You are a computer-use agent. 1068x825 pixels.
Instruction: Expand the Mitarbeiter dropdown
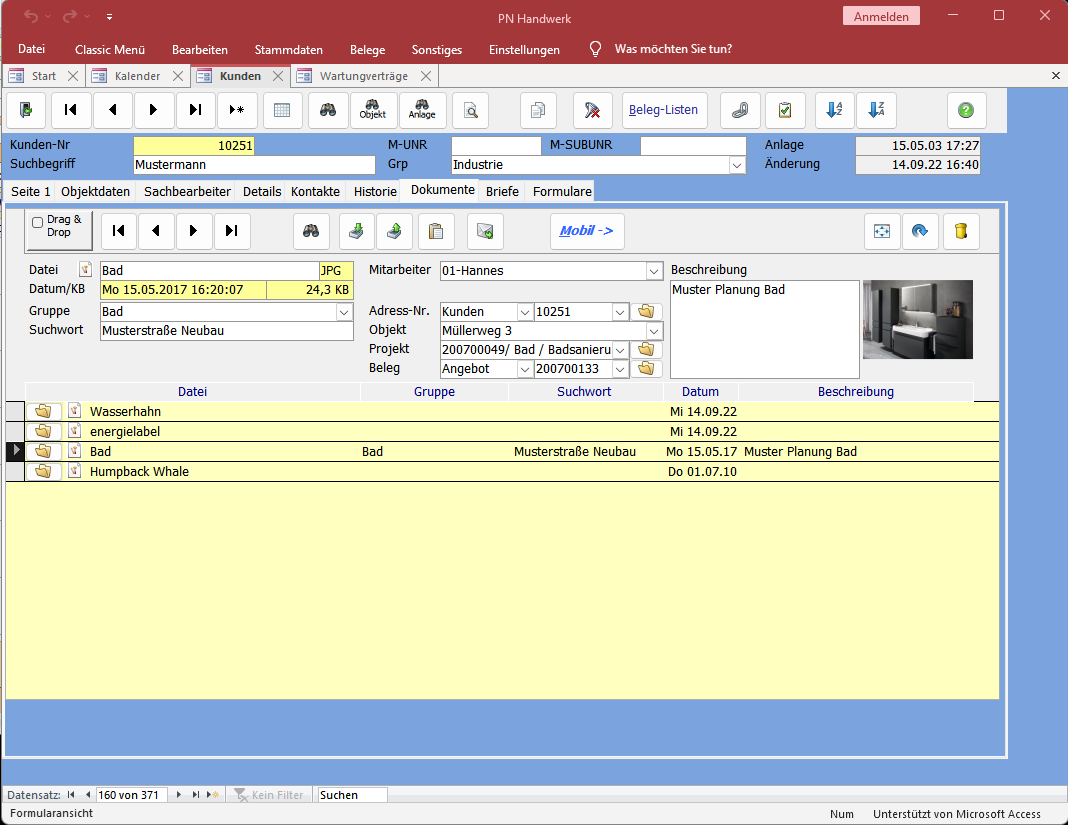(654, 271)
